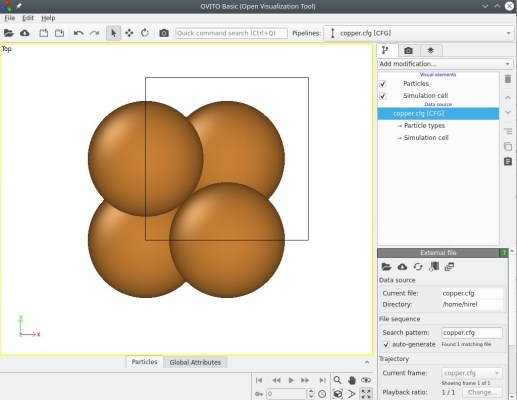Click the undo arrow in the toolbar
The height and width of the screenshot is (400, 517).
(x=78, y=33)
